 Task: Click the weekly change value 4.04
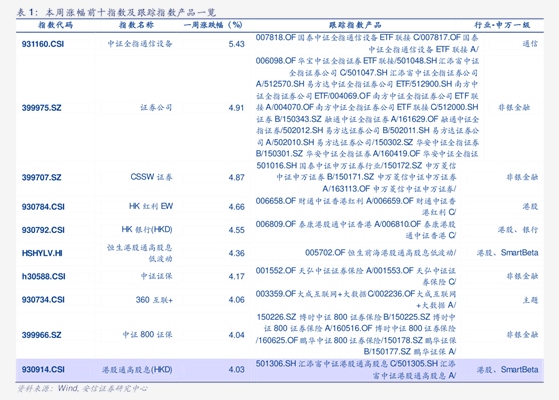(x=236, y=335)
